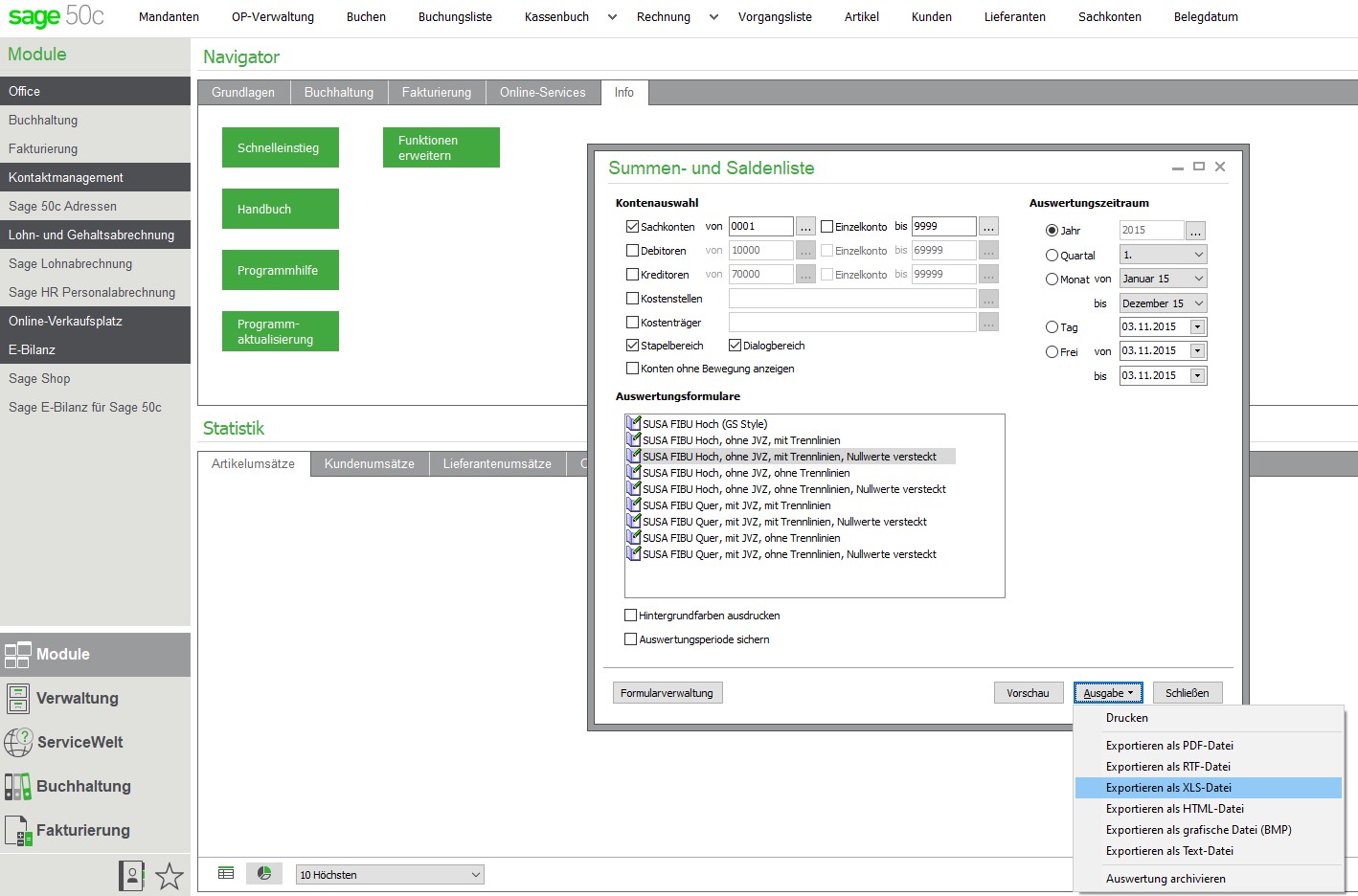
Task: Open the Verwaltung filing cabinet icon
Action: click(18, 699)
